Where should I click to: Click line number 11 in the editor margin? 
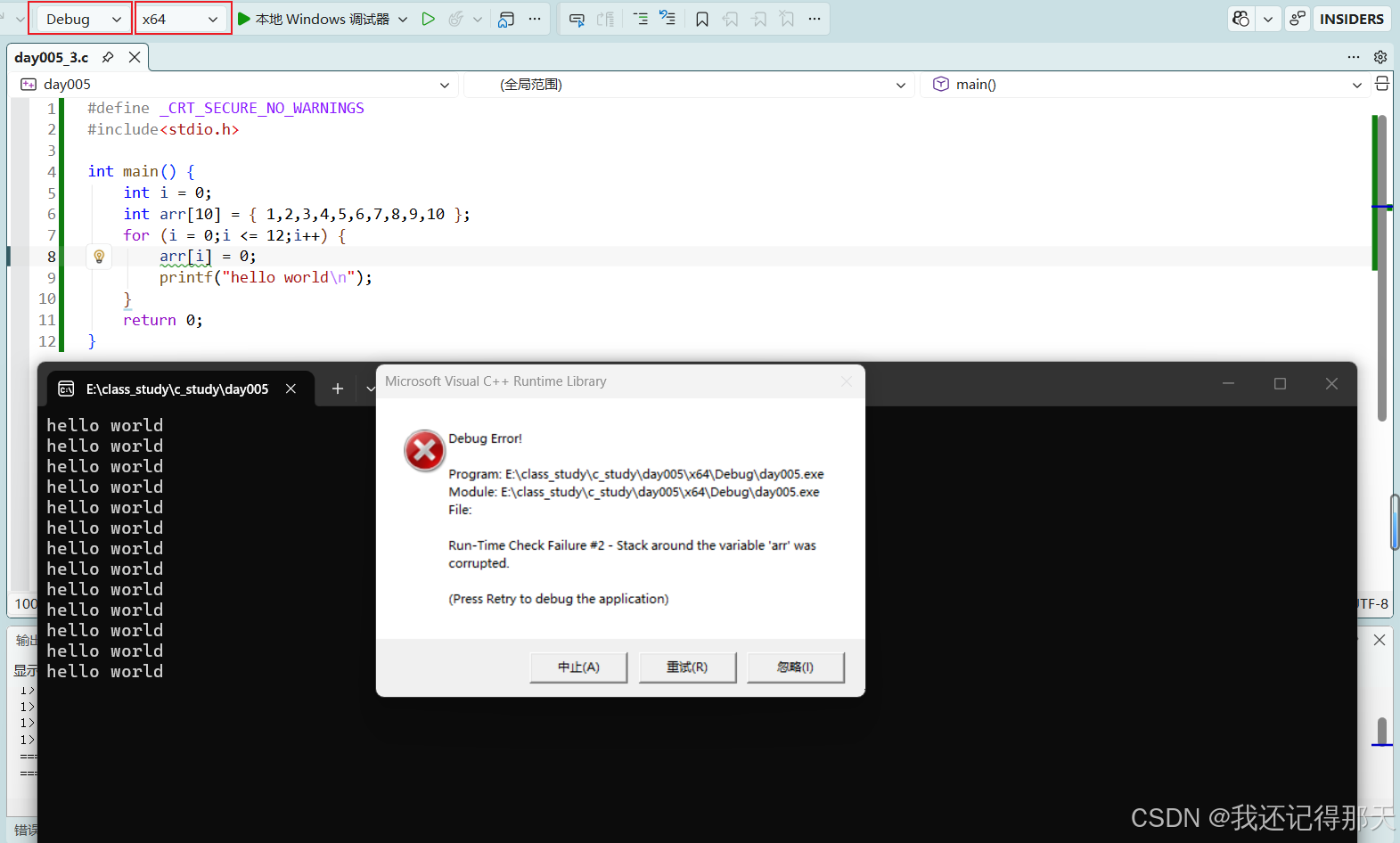pyautogui.click(x=47, y=320)
